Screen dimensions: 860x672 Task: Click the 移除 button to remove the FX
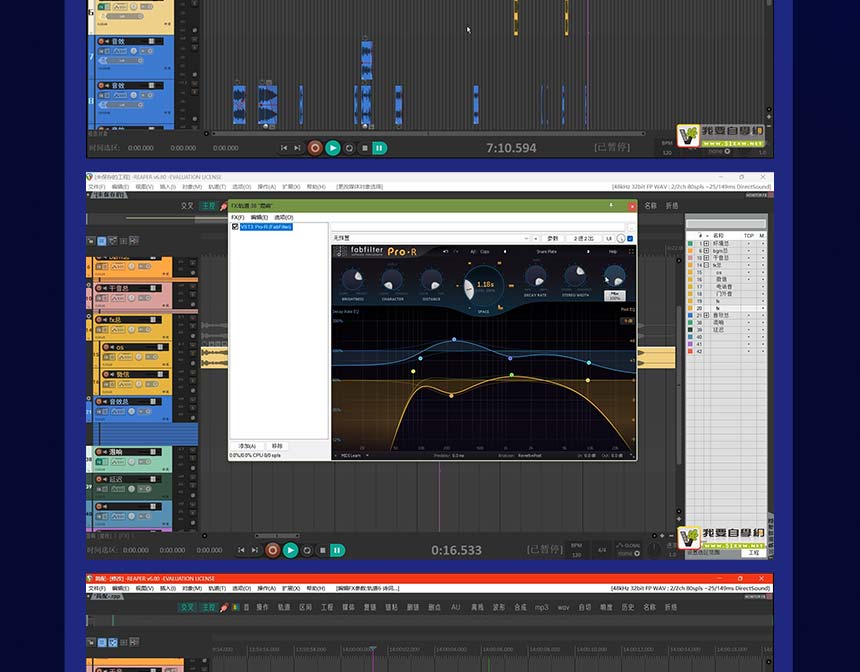(x=278, y=446)
